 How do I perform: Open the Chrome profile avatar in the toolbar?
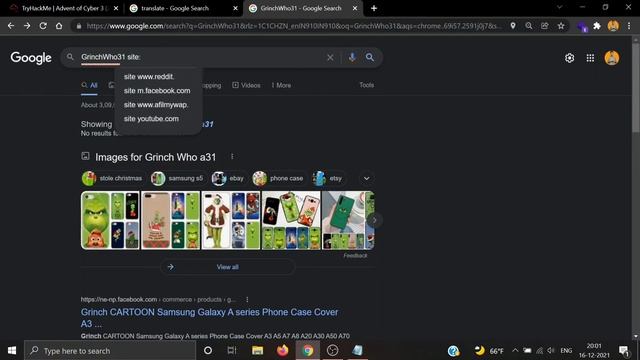[x=613, y=26]
